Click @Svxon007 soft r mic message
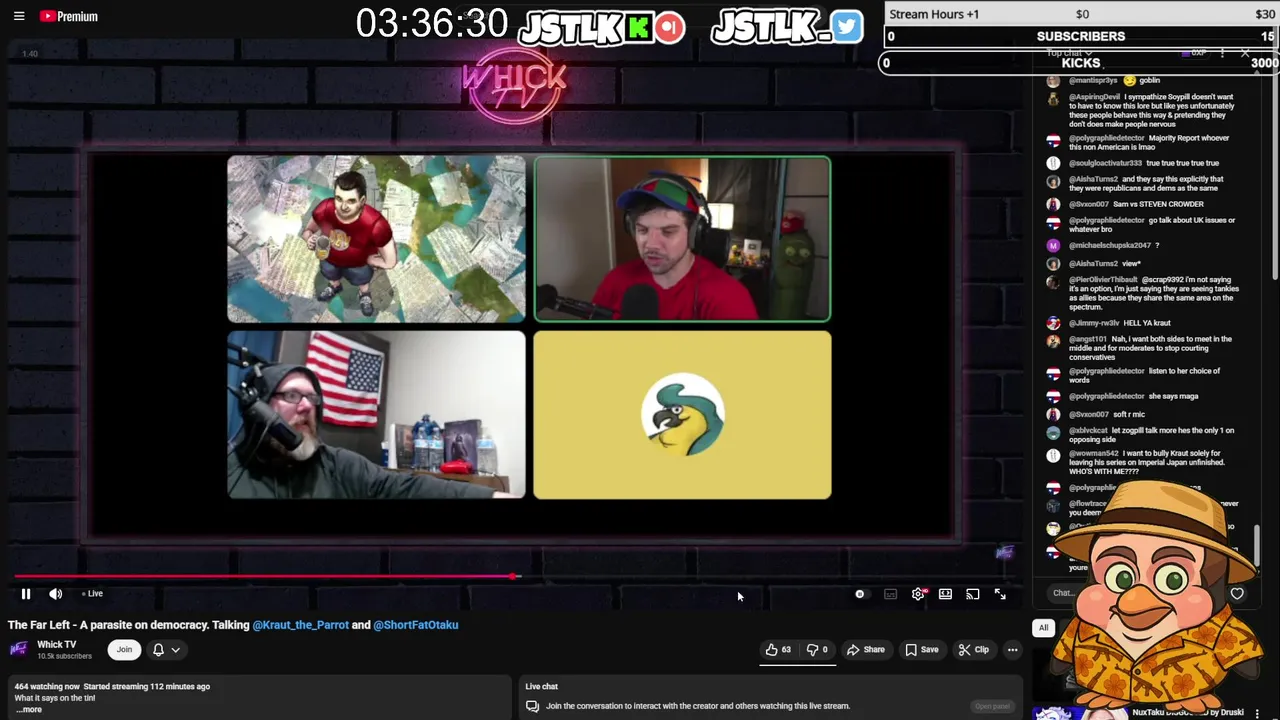This screenshot has height=720, width=1280. [x=1107, y=414]
